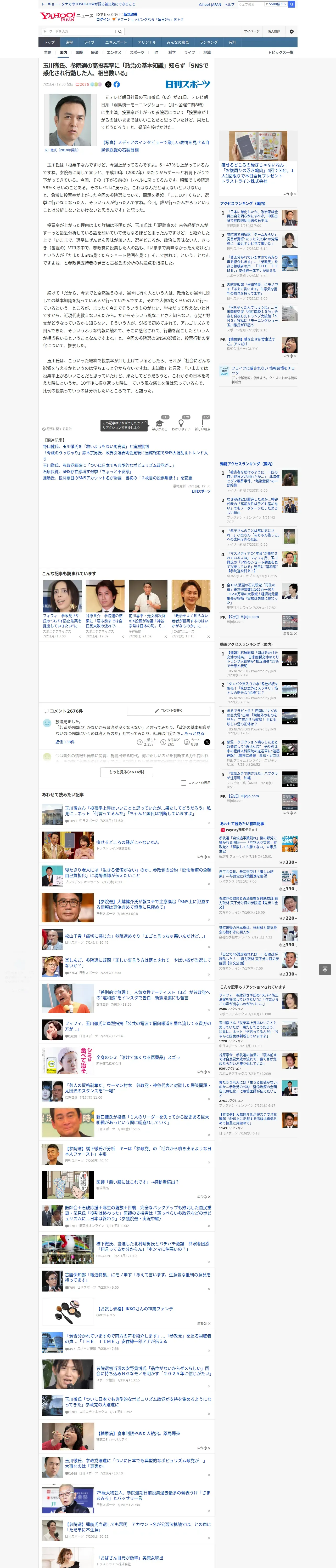Select the エンタメ category

click(x=114, y=52)
